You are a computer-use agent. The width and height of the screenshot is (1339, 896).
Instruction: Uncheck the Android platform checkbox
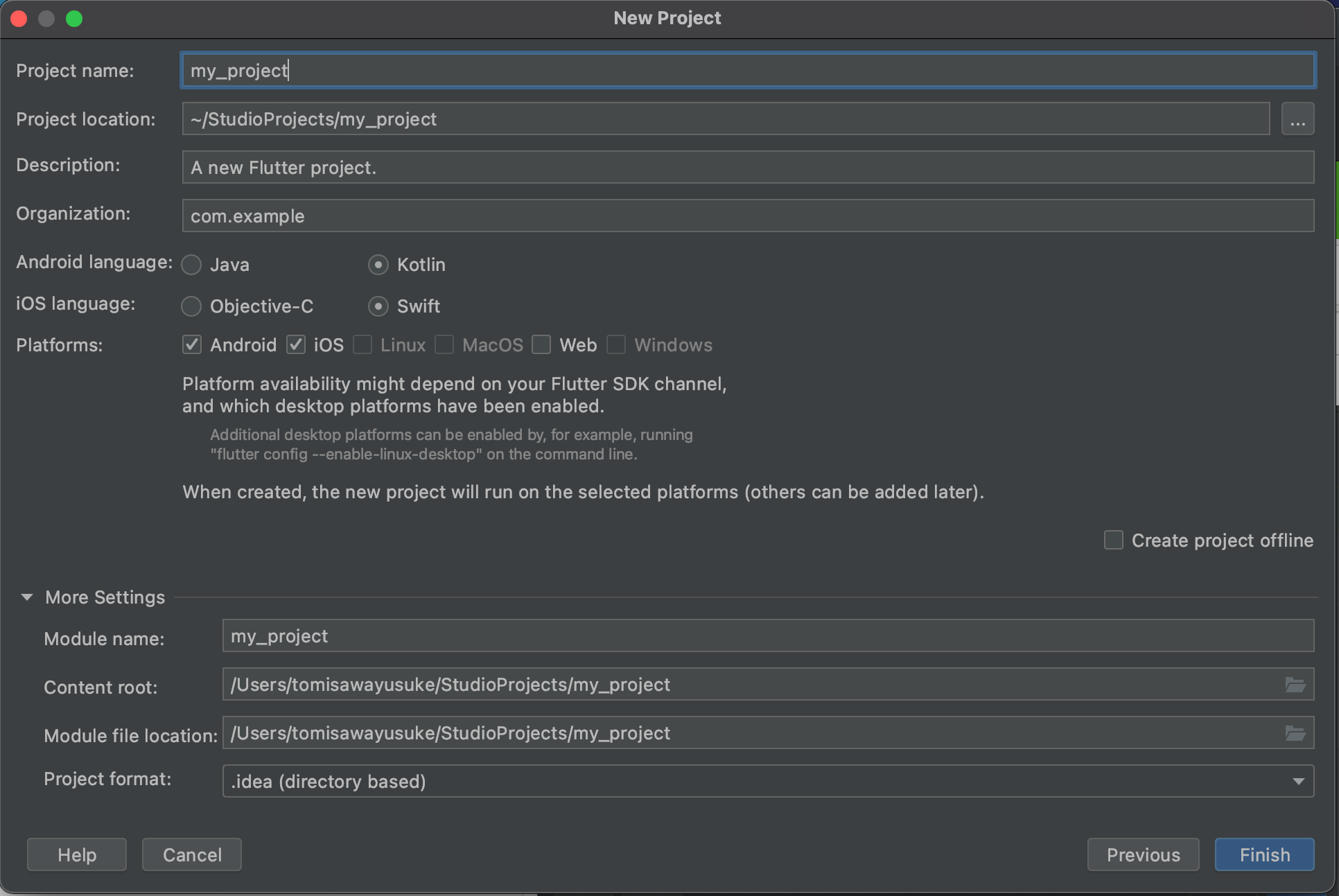click(192, 345)
